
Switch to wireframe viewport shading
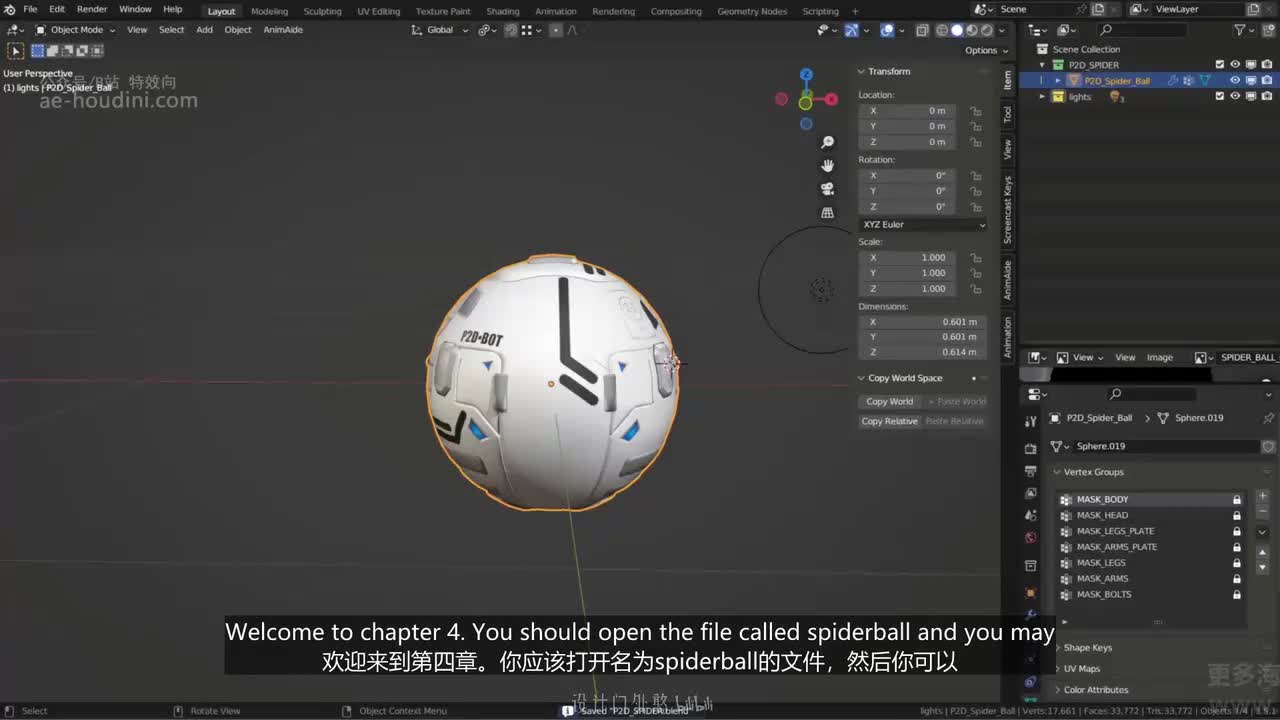tap(942, 30)
